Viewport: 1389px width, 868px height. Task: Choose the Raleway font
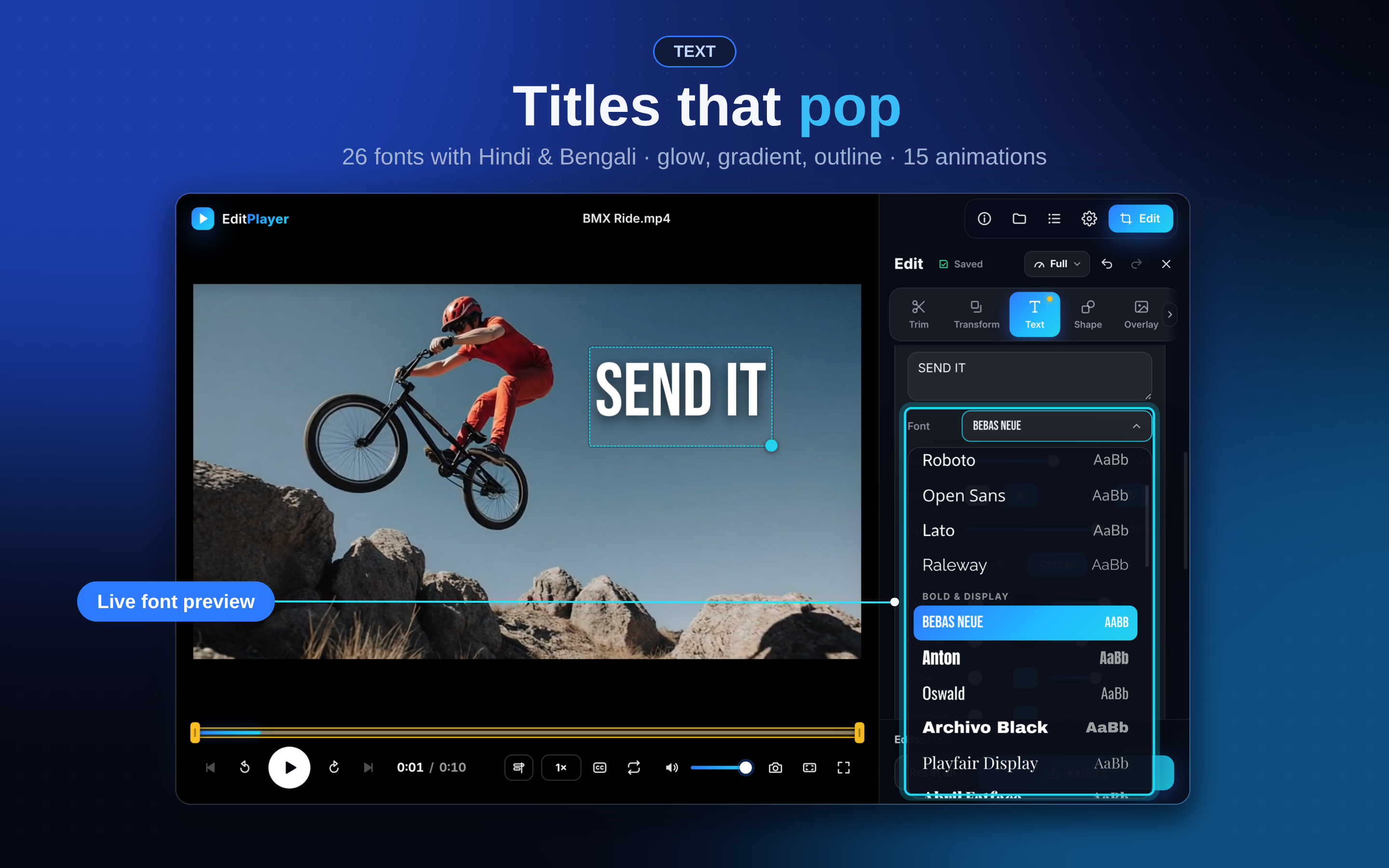coord(1025,565)
